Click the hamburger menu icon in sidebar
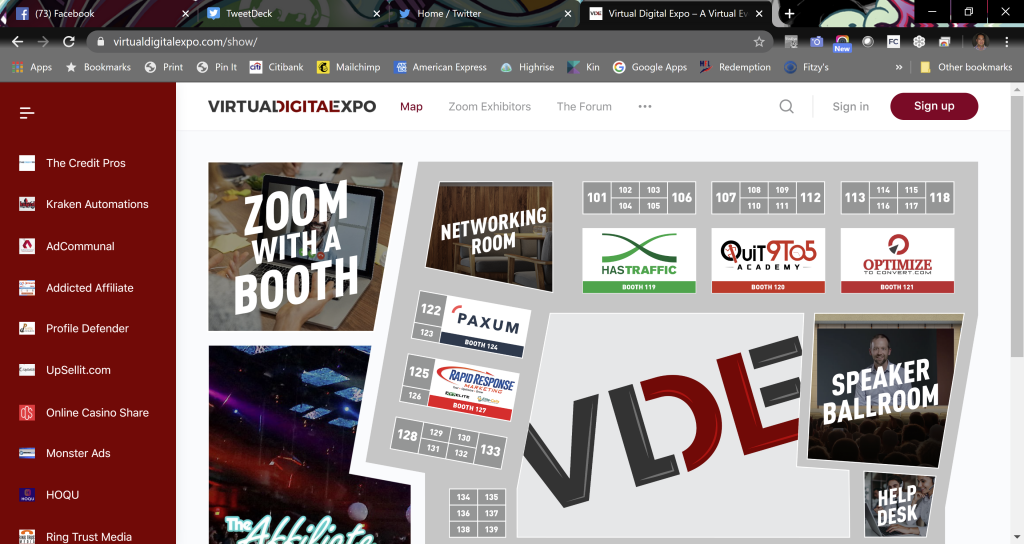The width and height of the screenshot is (1024, 544). click(x=27, y=113)
